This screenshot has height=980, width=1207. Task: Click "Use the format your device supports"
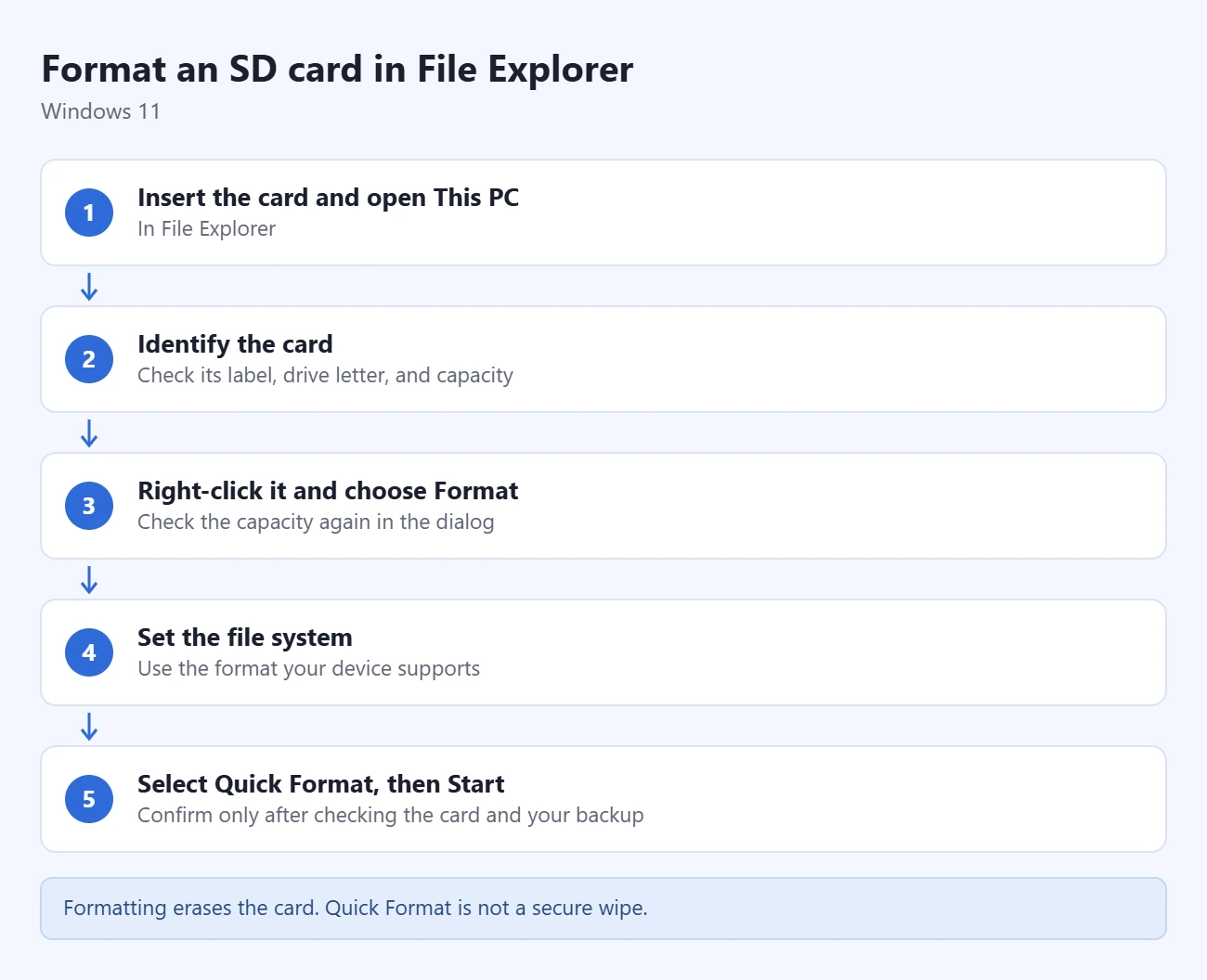[308, 668]
